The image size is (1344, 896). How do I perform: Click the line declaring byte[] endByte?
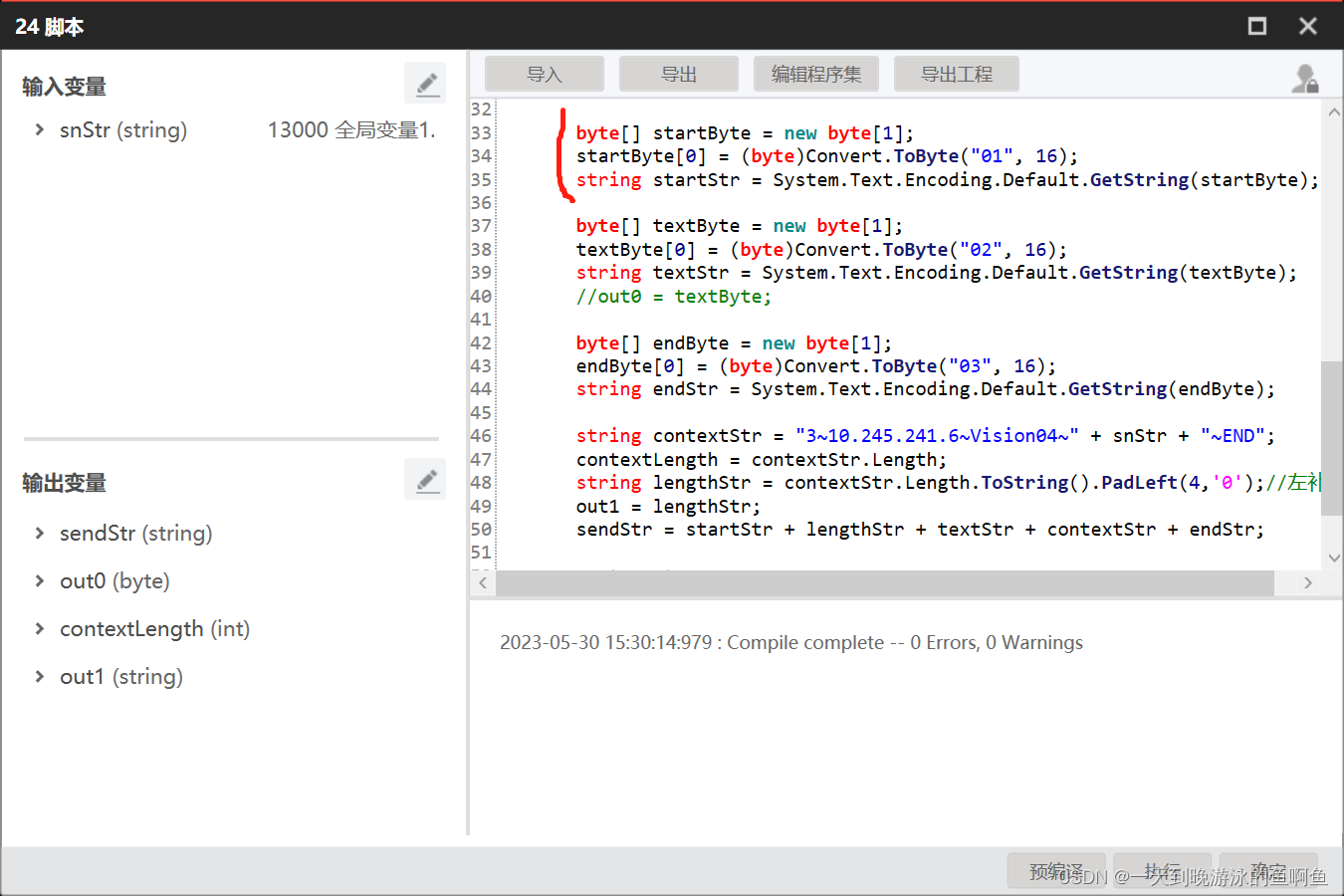pos(734,342)
